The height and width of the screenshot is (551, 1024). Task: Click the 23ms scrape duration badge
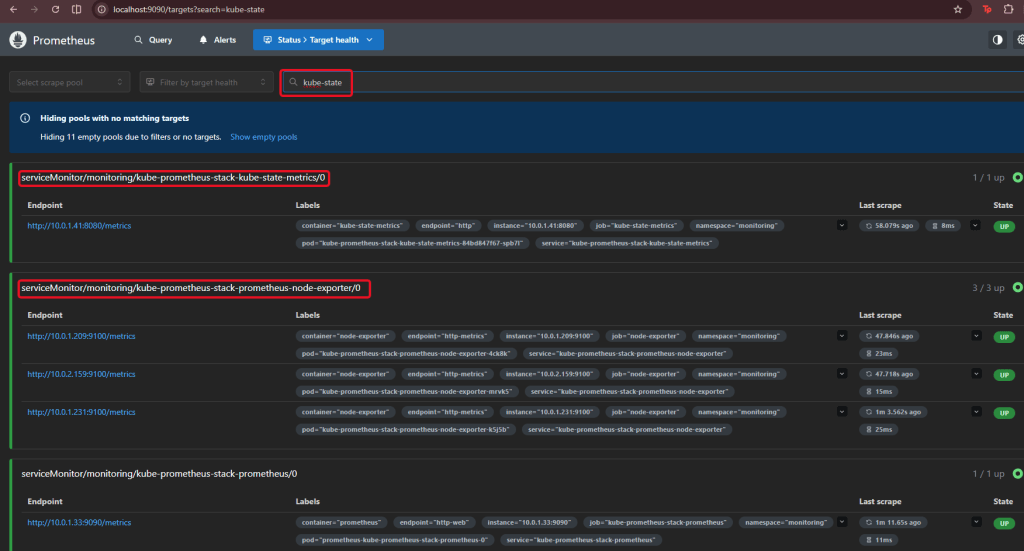(878, 354)
